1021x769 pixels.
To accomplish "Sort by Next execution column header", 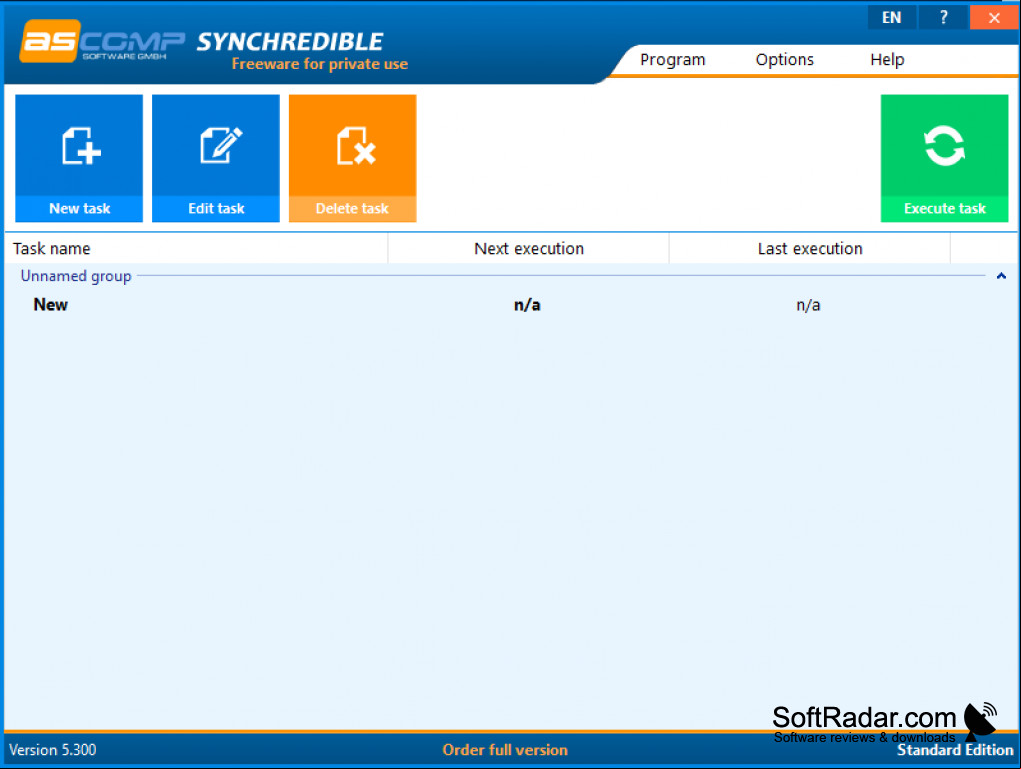I will pos(529,249).
